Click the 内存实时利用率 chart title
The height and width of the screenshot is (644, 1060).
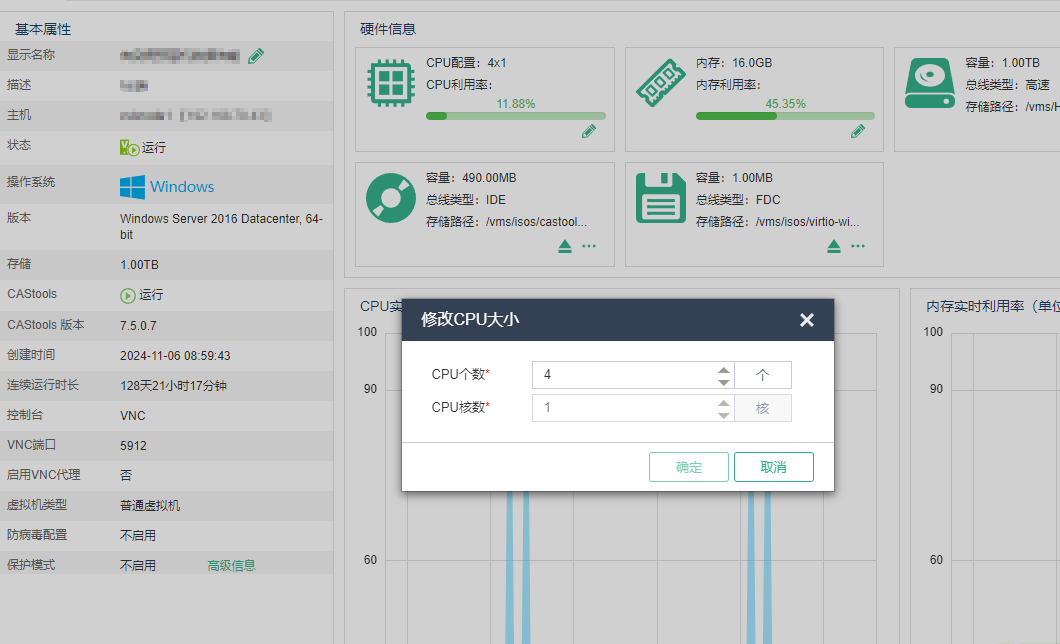coord(992,306)
